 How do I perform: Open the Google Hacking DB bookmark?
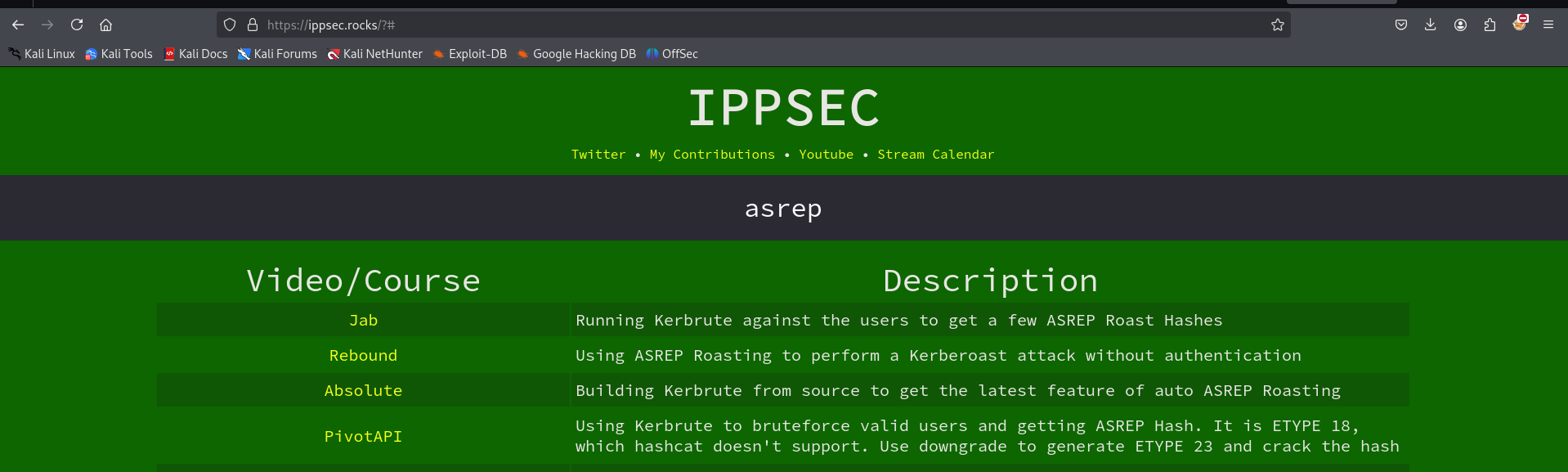[x=577, y=54]
